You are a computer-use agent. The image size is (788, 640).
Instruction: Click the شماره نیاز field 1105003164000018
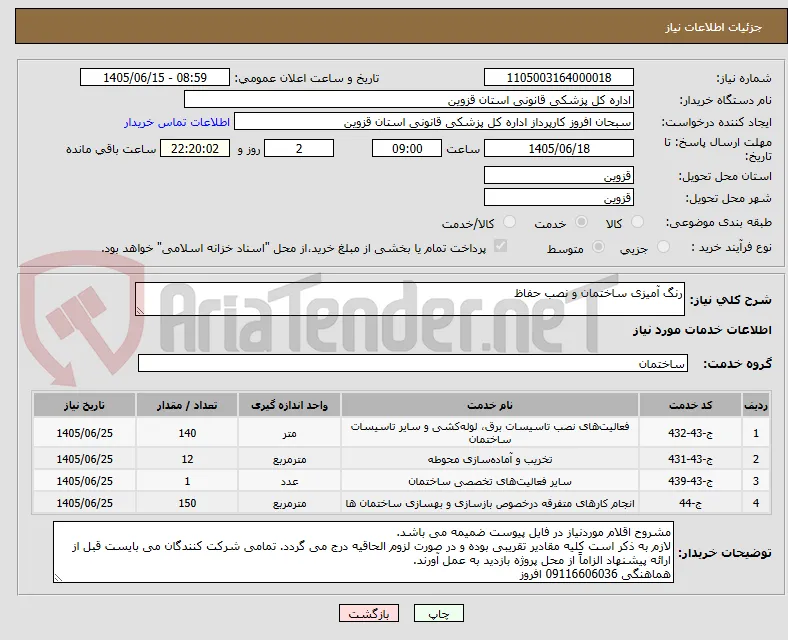559,77
